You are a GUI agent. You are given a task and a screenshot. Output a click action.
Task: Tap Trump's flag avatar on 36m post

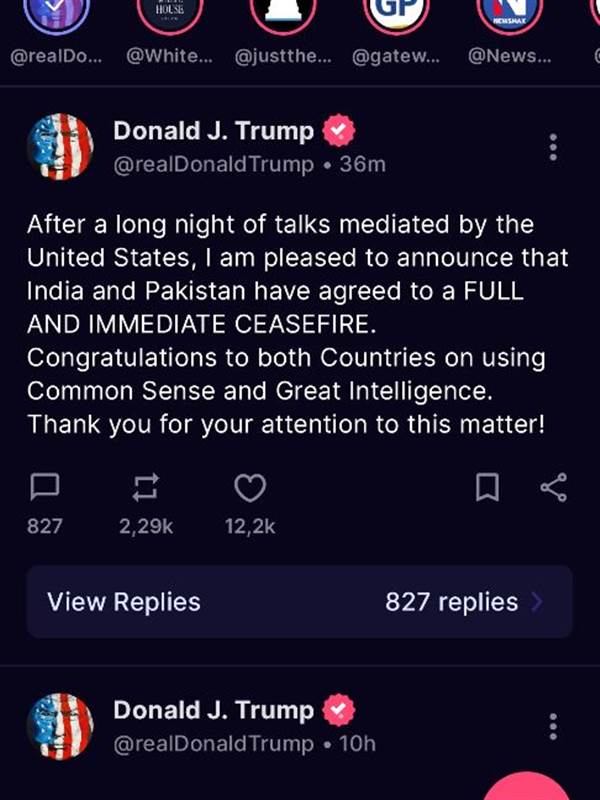[60, 147]
